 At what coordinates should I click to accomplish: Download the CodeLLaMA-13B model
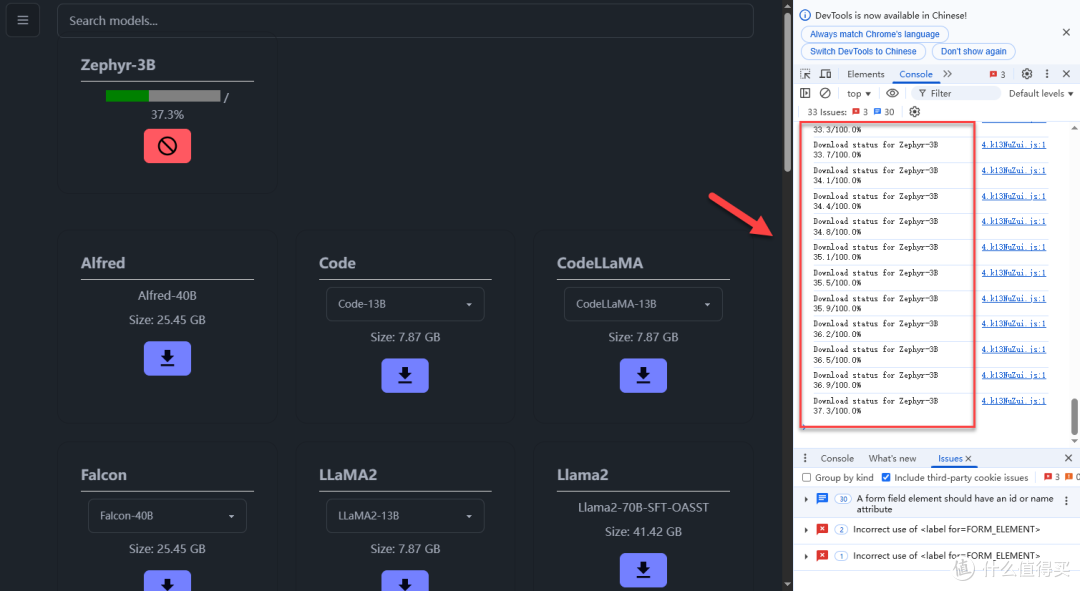click(x=643, y=375)
